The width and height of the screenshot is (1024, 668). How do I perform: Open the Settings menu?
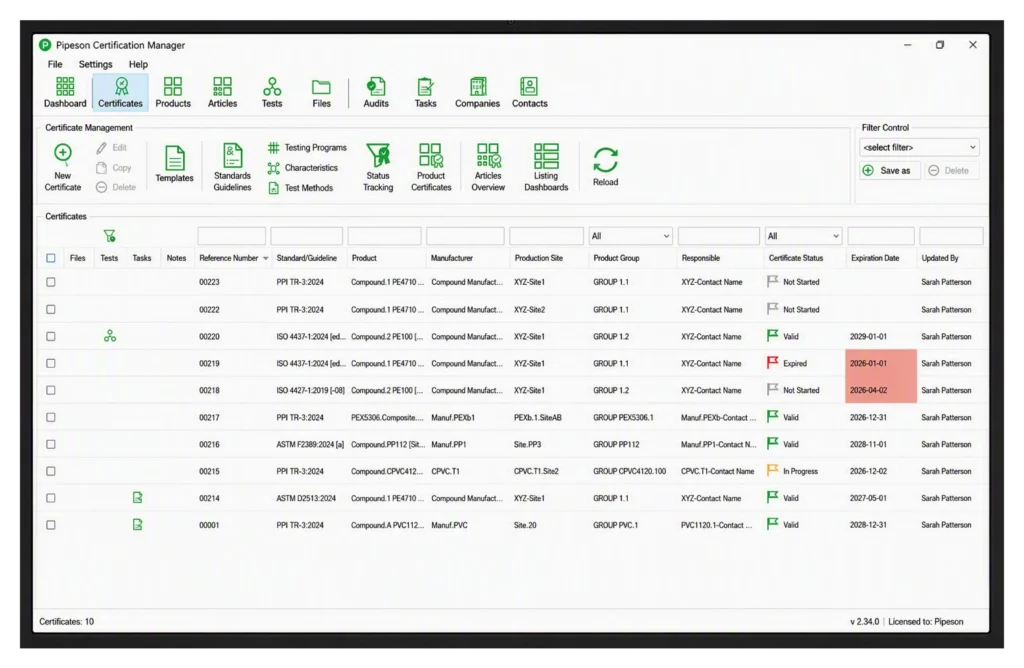(x=95, y=64)
